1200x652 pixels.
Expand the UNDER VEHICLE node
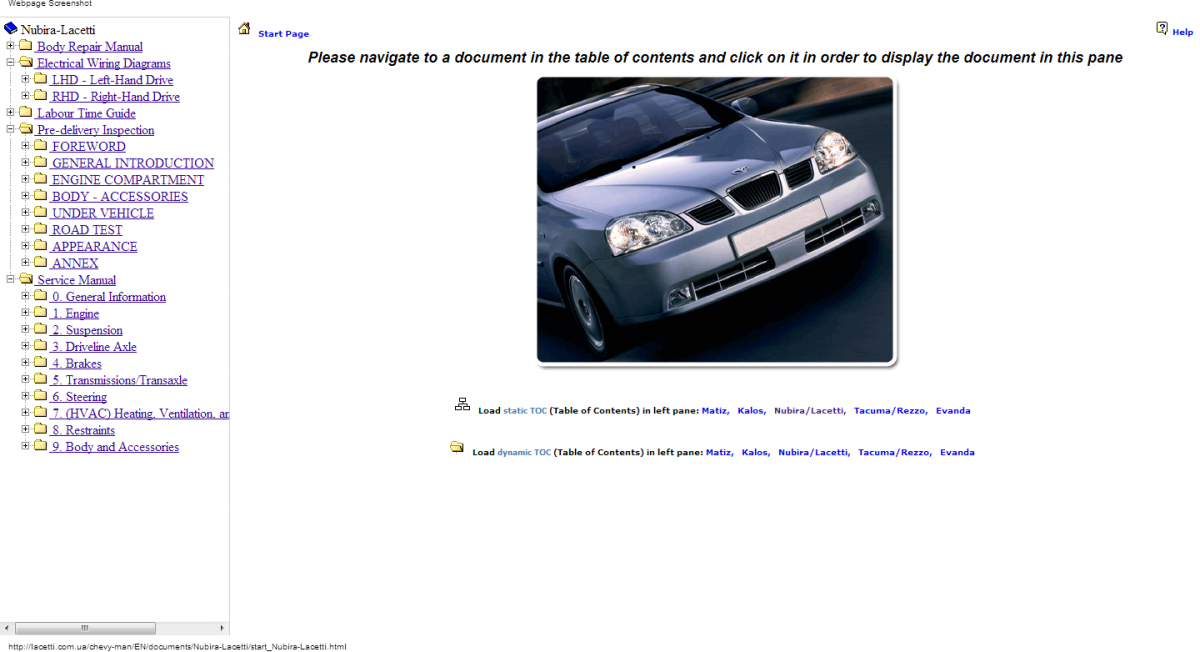click(x=25, y=213)
